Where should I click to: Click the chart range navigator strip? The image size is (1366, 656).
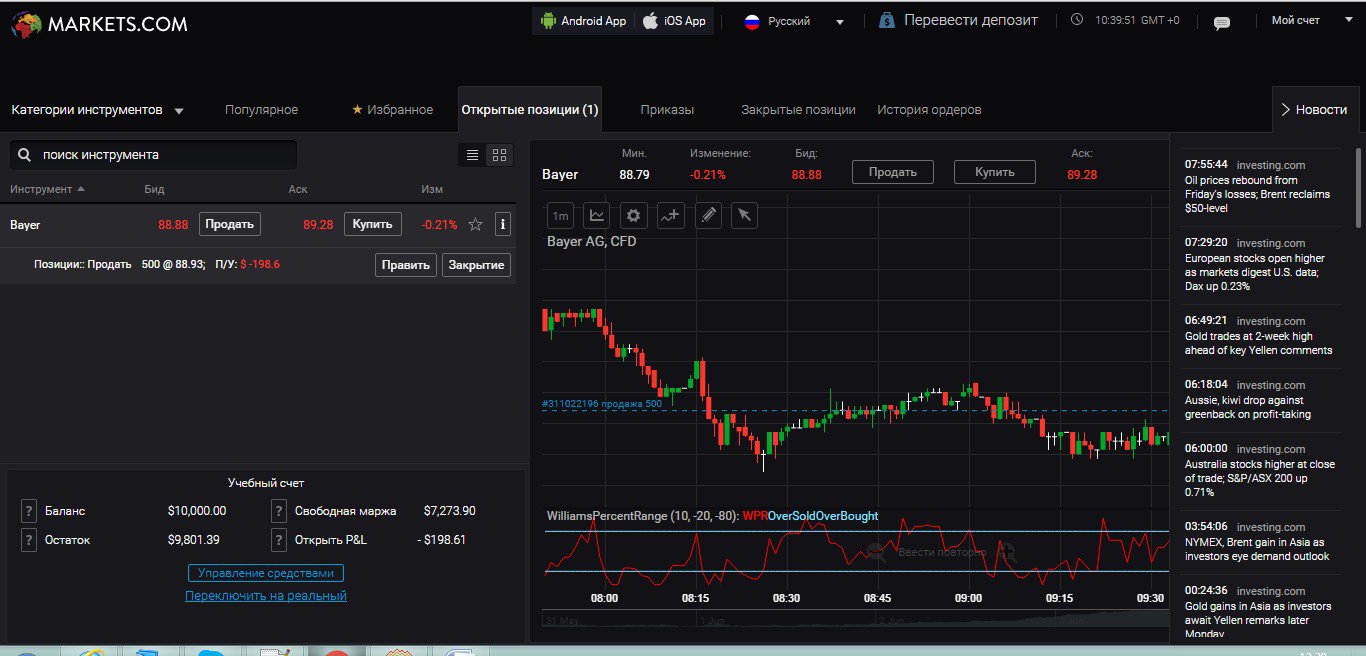point(855,620)
